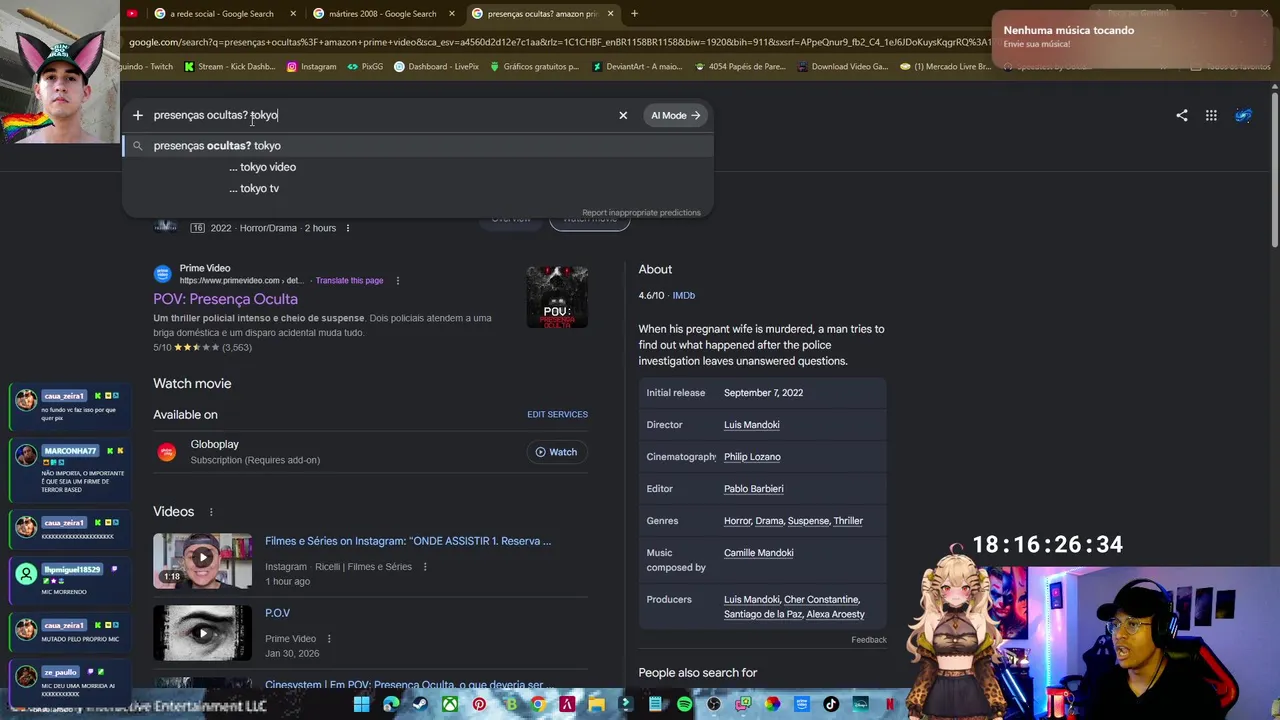Open composer Camille Mandoki link
This screenshot has height=720, width=1280.
click(758, 553)
